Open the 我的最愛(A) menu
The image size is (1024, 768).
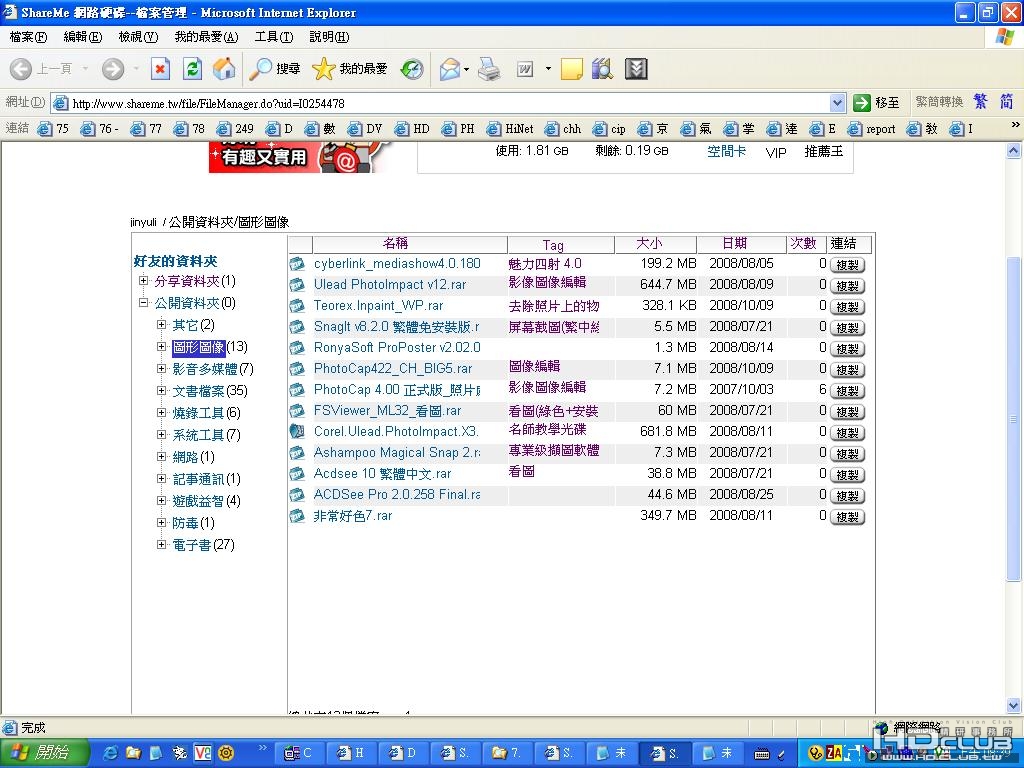pyautogui.click(x=206, y=37)
